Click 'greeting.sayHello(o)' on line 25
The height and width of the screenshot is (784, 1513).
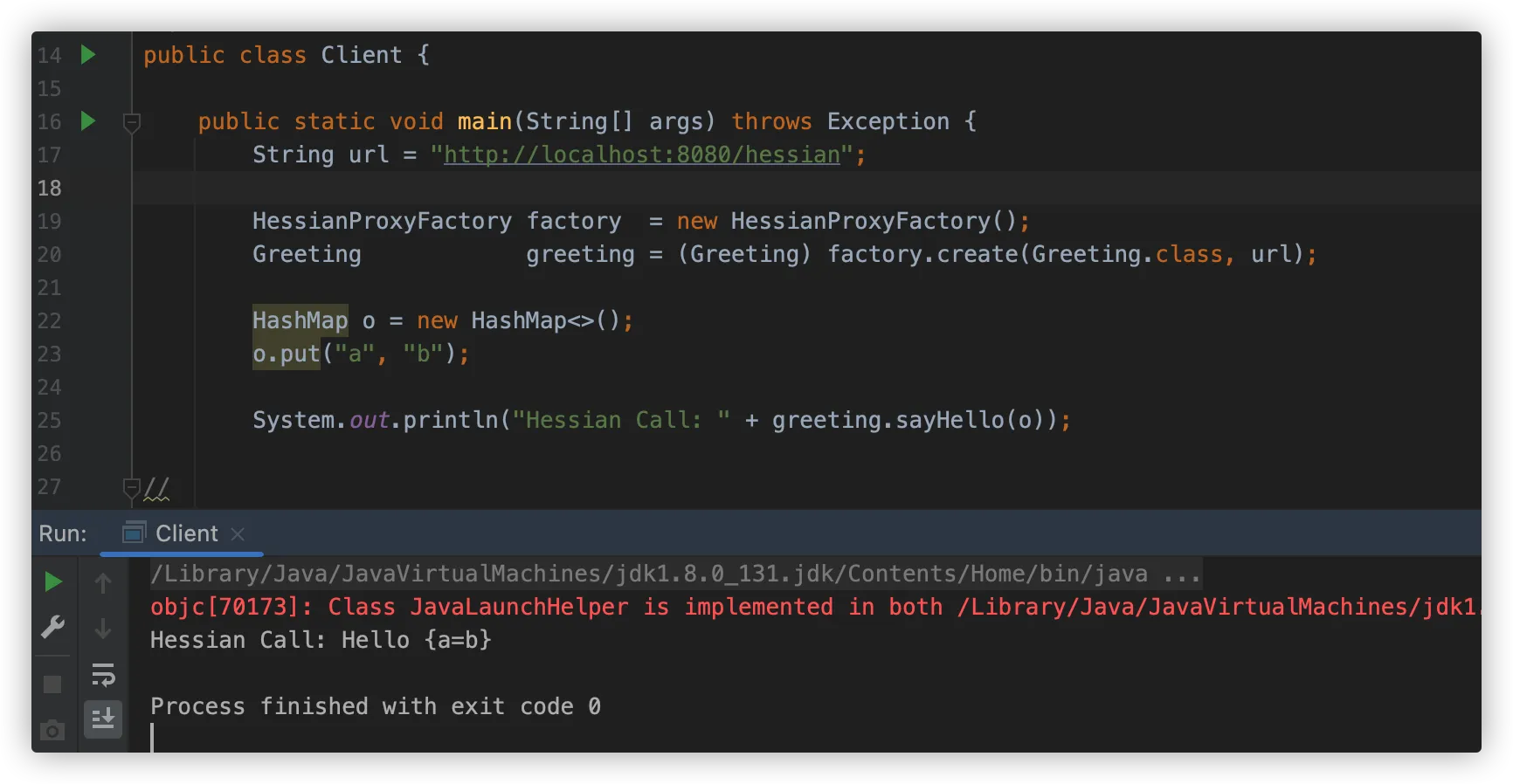pos(908,420)
